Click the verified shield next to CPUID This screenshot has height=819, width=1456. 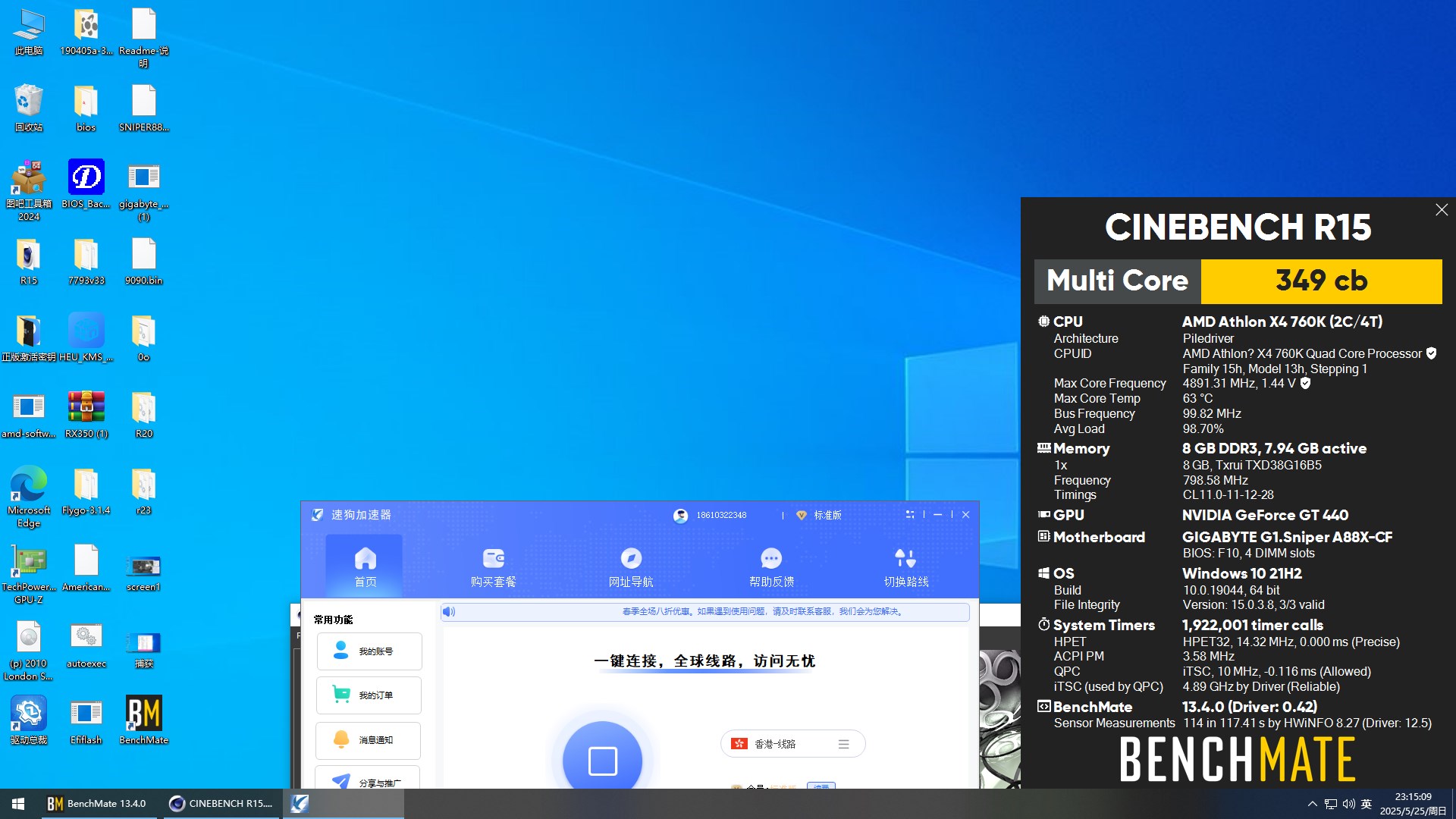click(x=1431, y=353)
